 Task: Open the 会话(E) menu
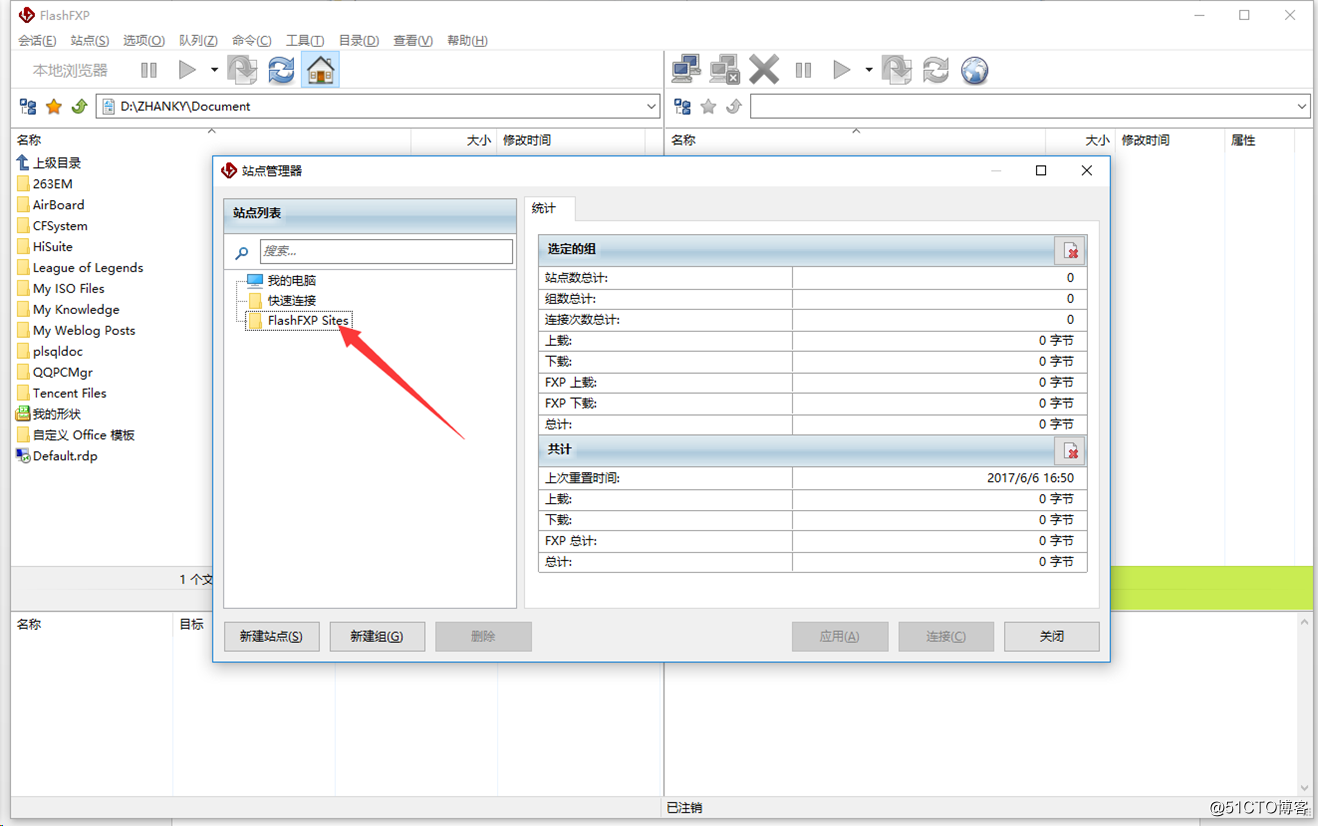[x=37, y=41]
